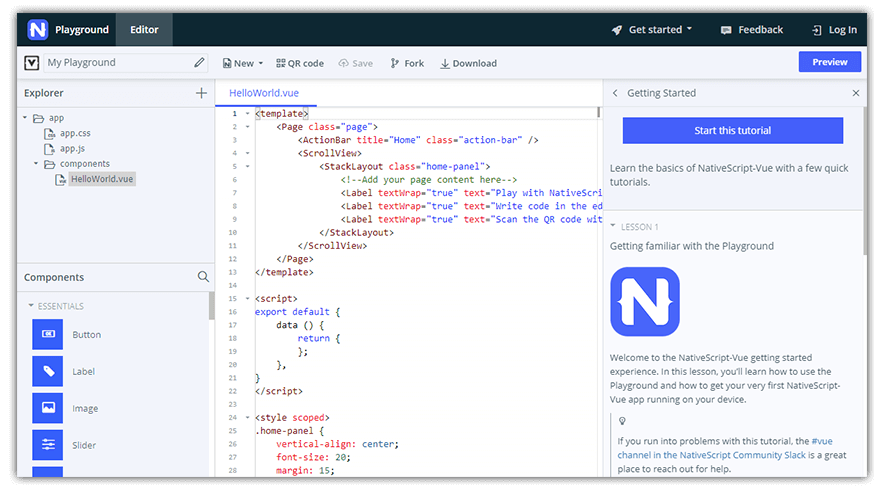Open the Editor tab
883x494 pixels.
pyautogui.click(x=144, y=30)
